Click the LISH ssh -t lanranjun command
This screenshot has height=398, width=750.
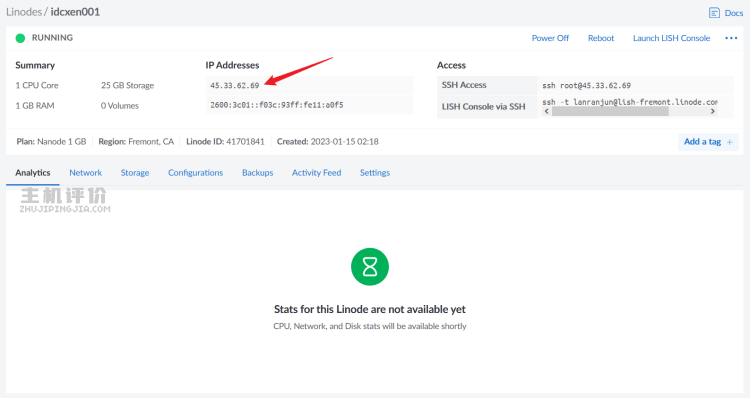(x=630, y=102)
